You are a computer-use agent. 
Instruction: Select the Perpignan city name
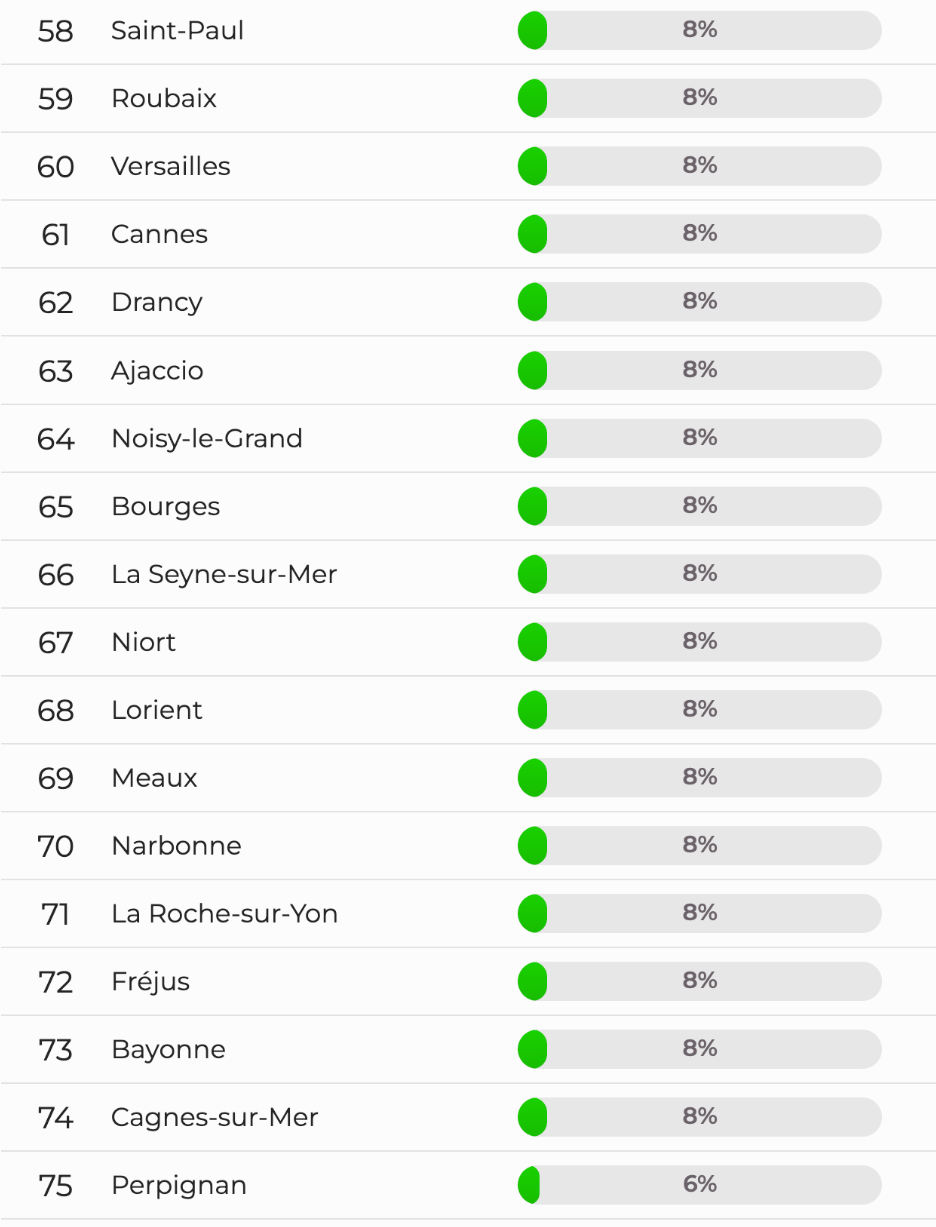[x=179, y=1186]
